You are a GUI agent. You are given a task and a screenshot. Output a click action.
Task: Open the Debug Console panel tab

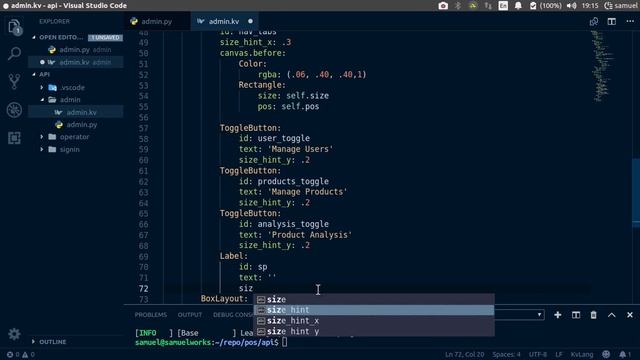(x=233, y=315)
